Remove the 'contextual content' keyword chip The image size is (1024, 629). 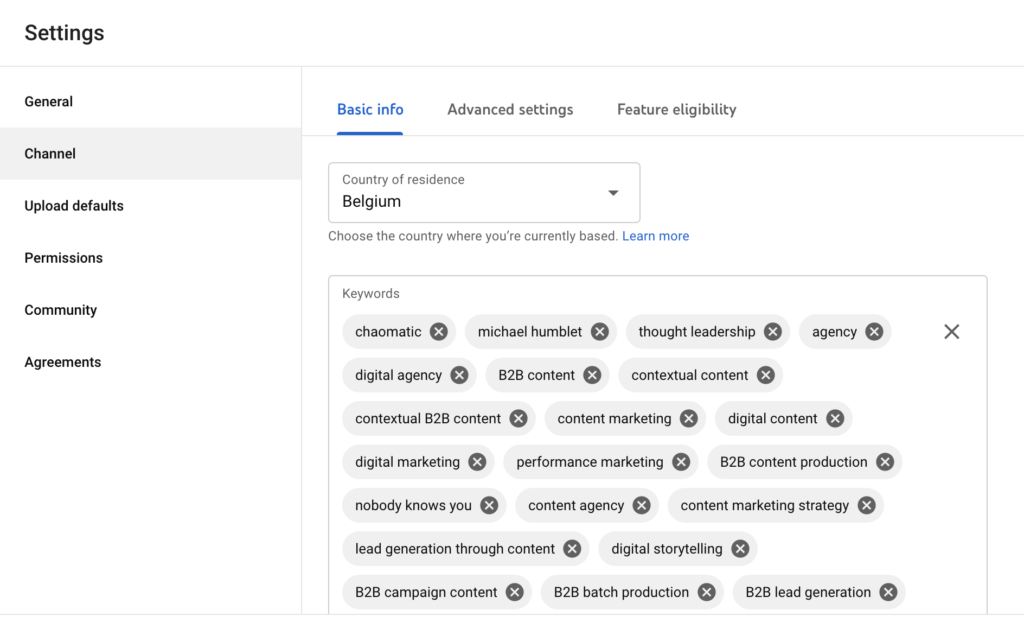click(765, 375)
